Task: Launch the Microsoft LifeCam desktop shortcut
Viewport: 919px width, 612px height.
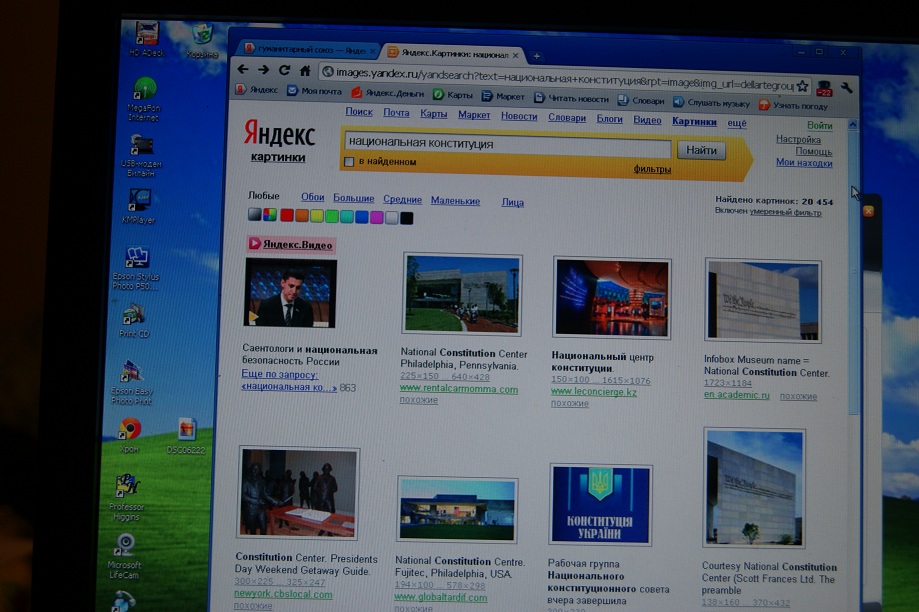Action: pyautogui.click(x=124, y=556)
